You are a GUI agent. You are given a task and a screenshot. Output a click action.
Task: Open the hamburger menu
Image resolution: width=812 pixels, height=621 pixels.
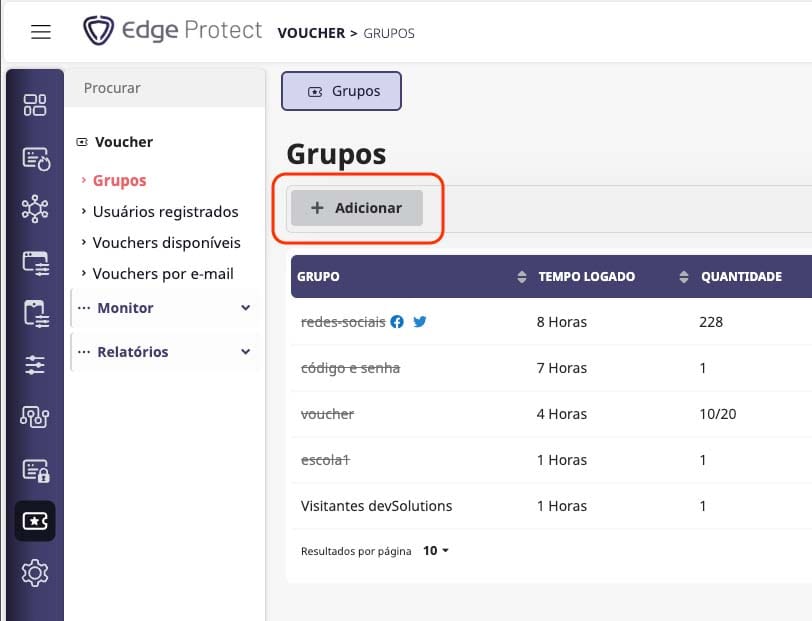click(41, 32)
